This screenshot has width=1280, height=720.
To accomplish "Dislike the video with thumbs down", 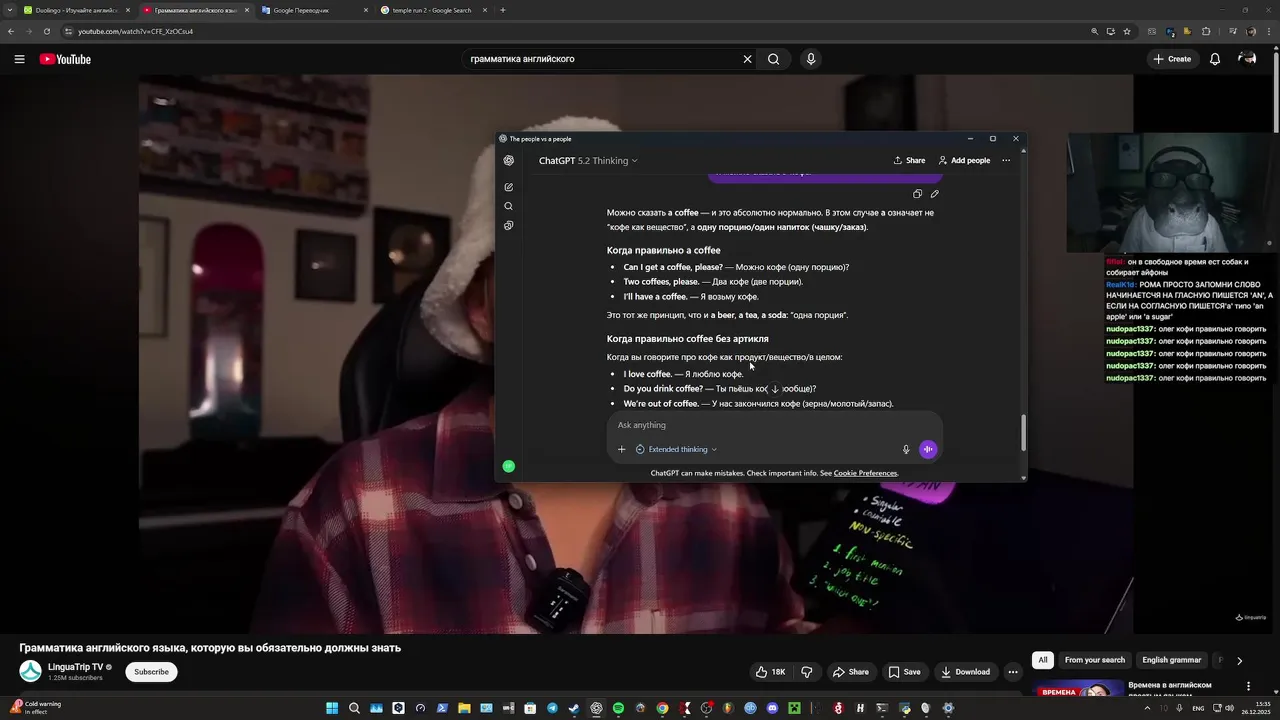I will pyautogui.click(x=807, y=672).
